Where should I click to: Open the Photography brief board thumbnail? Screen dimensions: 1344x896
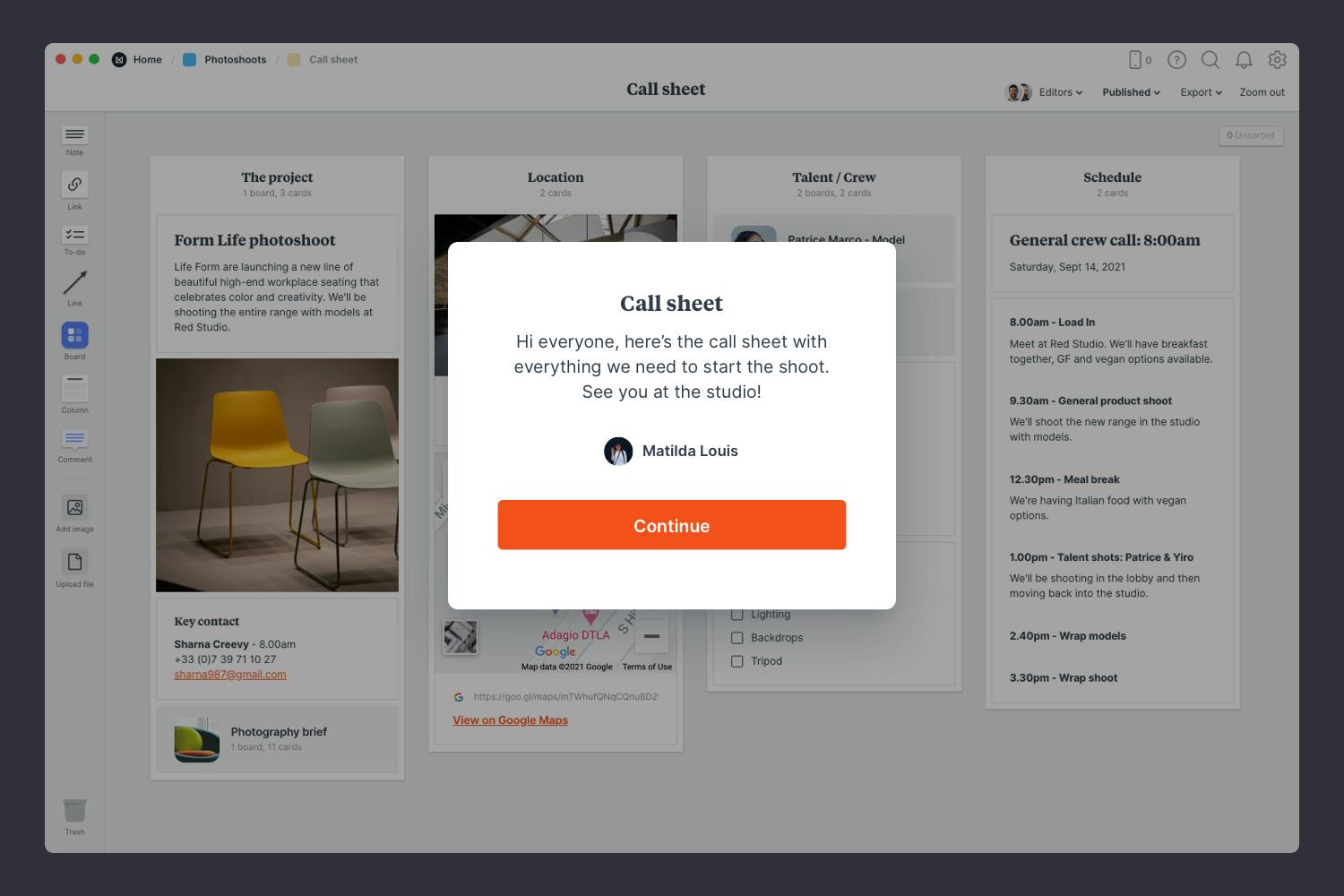coord(197,739)
